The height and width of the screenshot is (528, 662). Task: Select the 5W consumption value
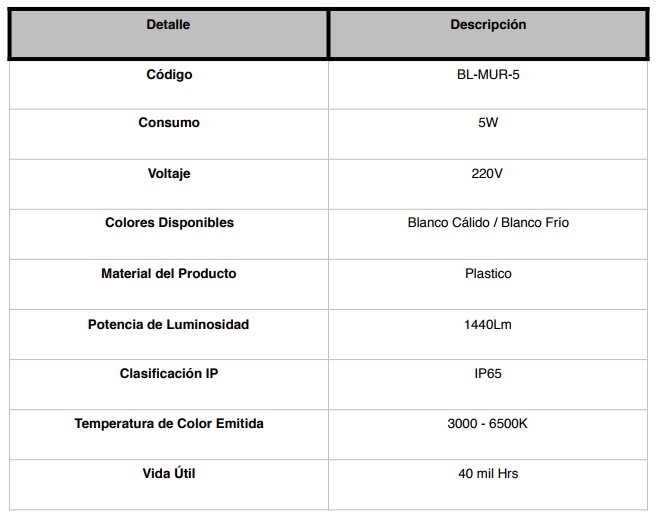pos(488,123)
